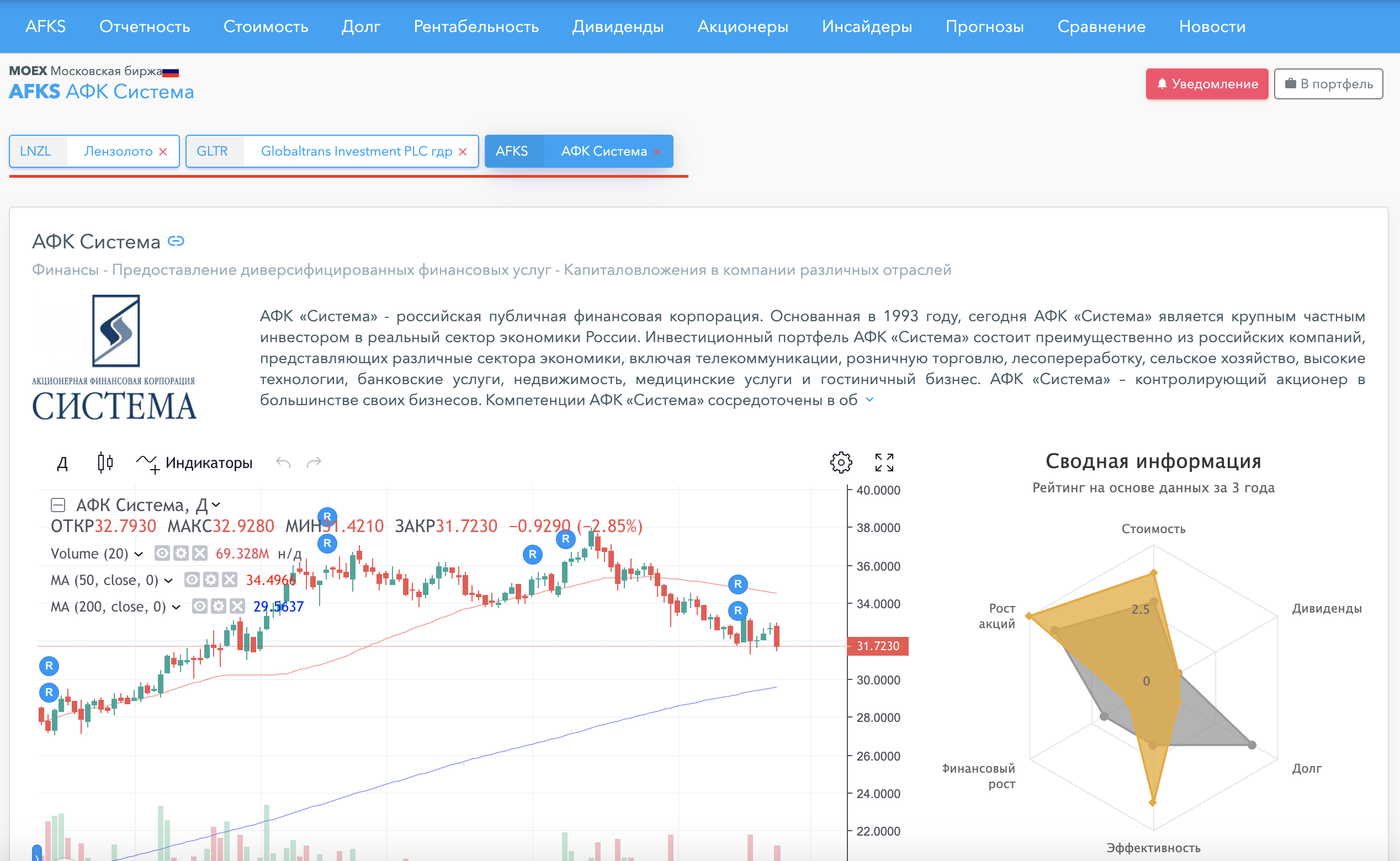Expand the MA (50, close, 0) dropdown arrow
This screenshot has height=861, width=1400.
tap(168, 580)
